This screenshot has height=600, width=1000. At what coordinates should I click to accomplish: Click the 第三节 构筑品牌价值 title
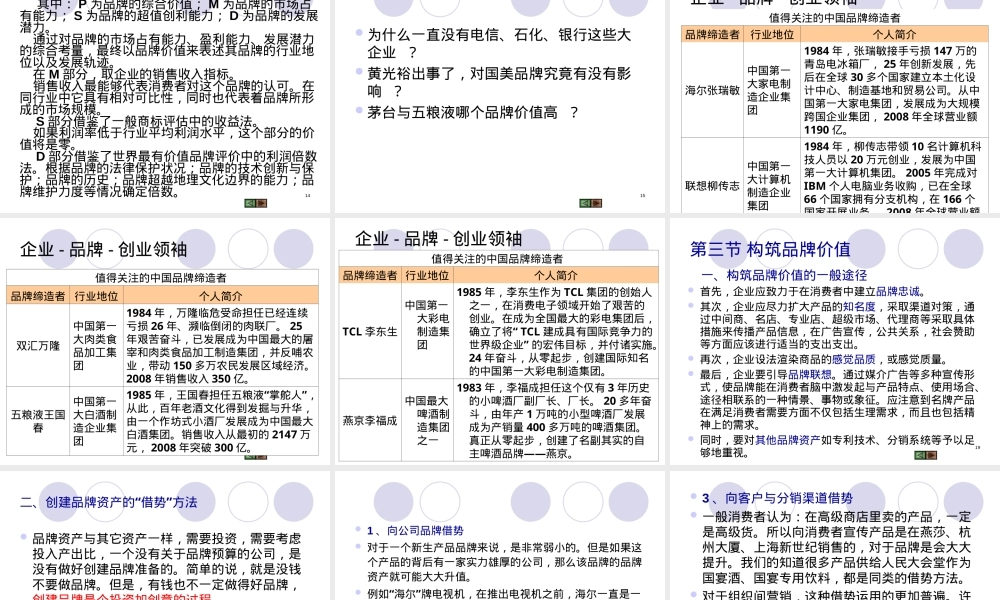pos(770,249)
